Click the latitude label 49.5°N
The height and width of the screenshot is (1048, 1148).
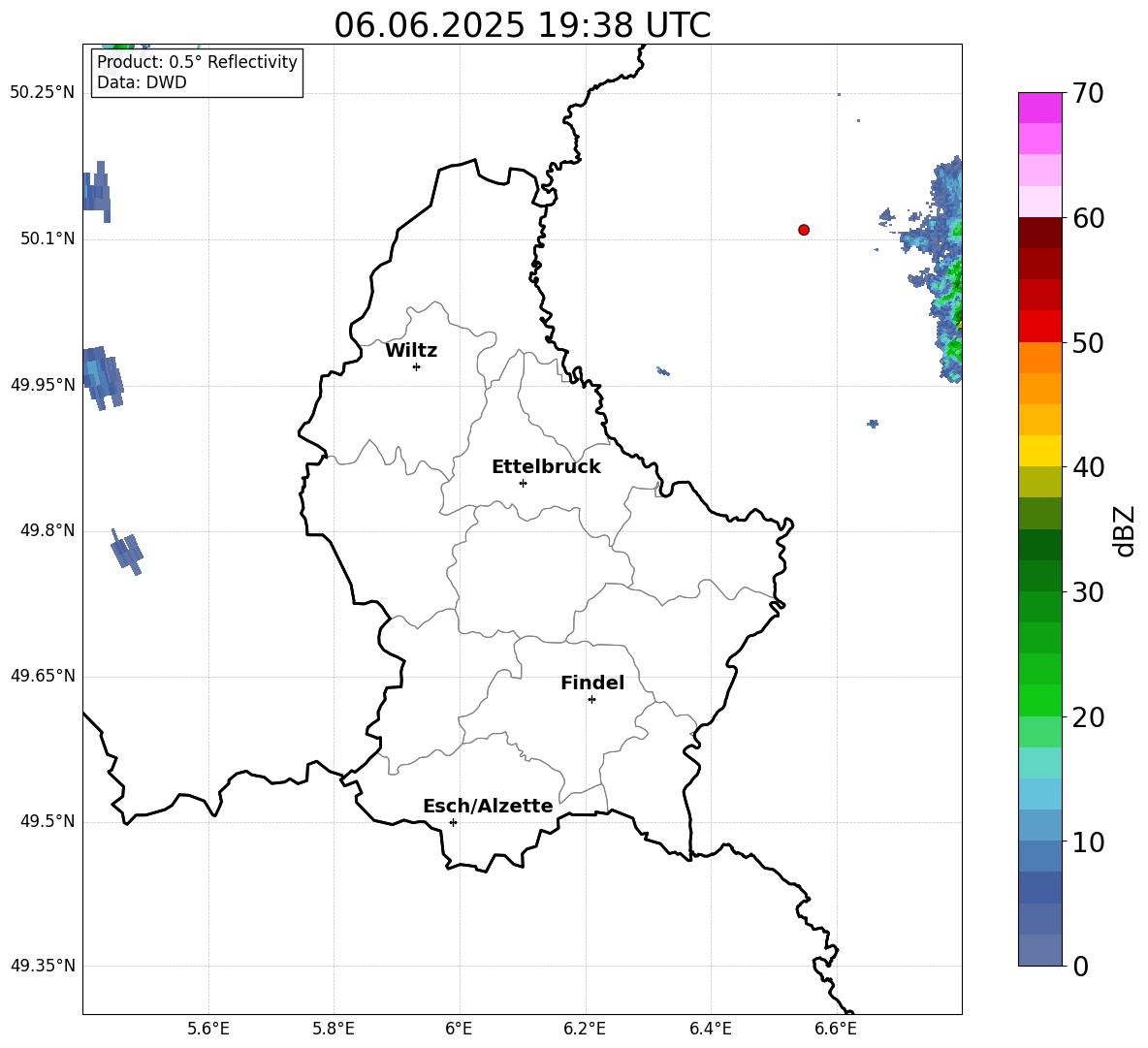coord(48,821)
